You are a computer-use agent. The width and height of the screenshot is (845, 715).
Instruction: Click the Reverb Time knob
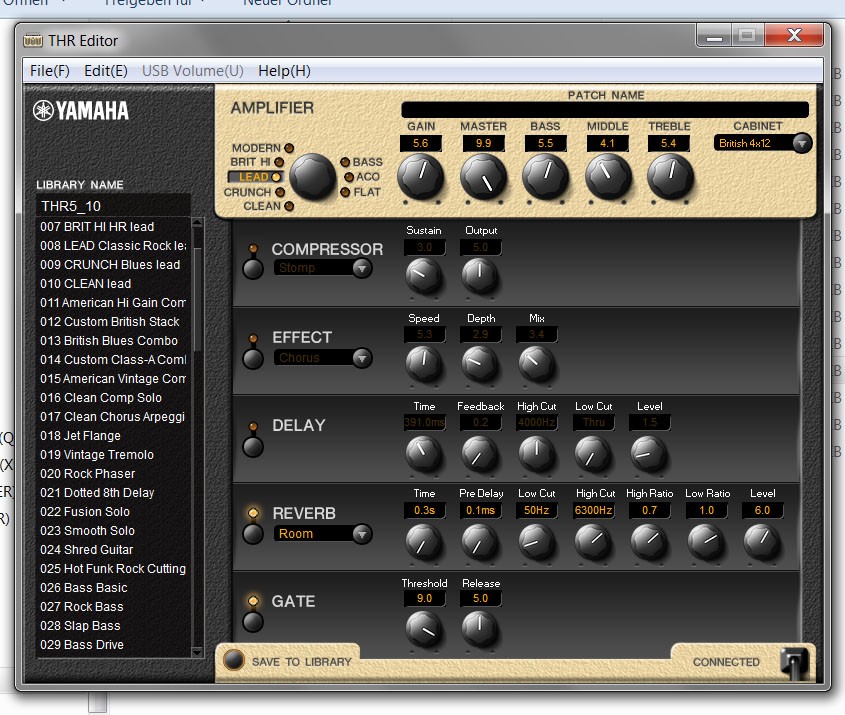pos(424,541)
